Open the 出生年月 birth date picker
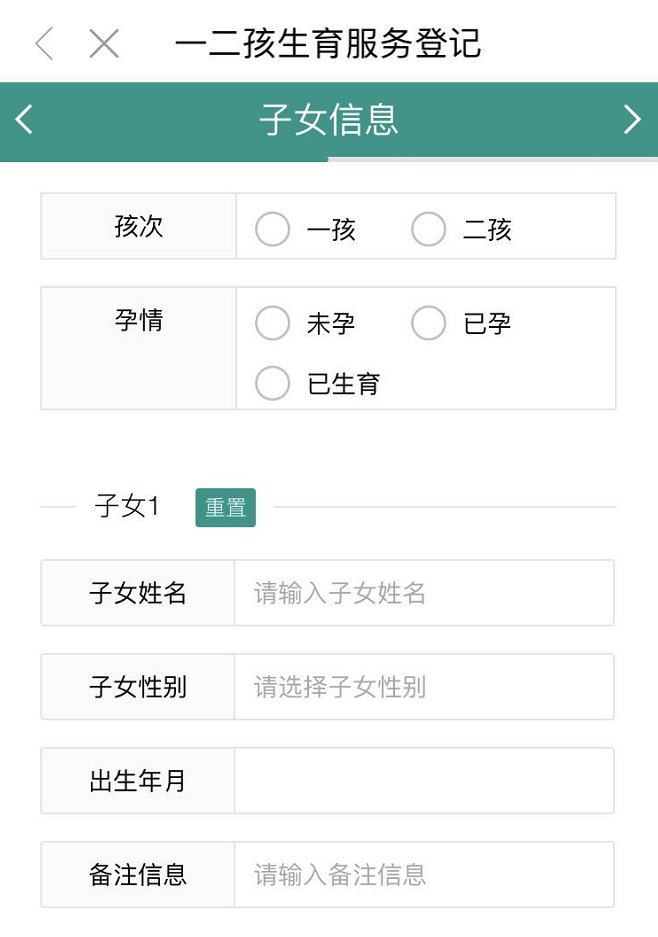 (x=423, y=781)
